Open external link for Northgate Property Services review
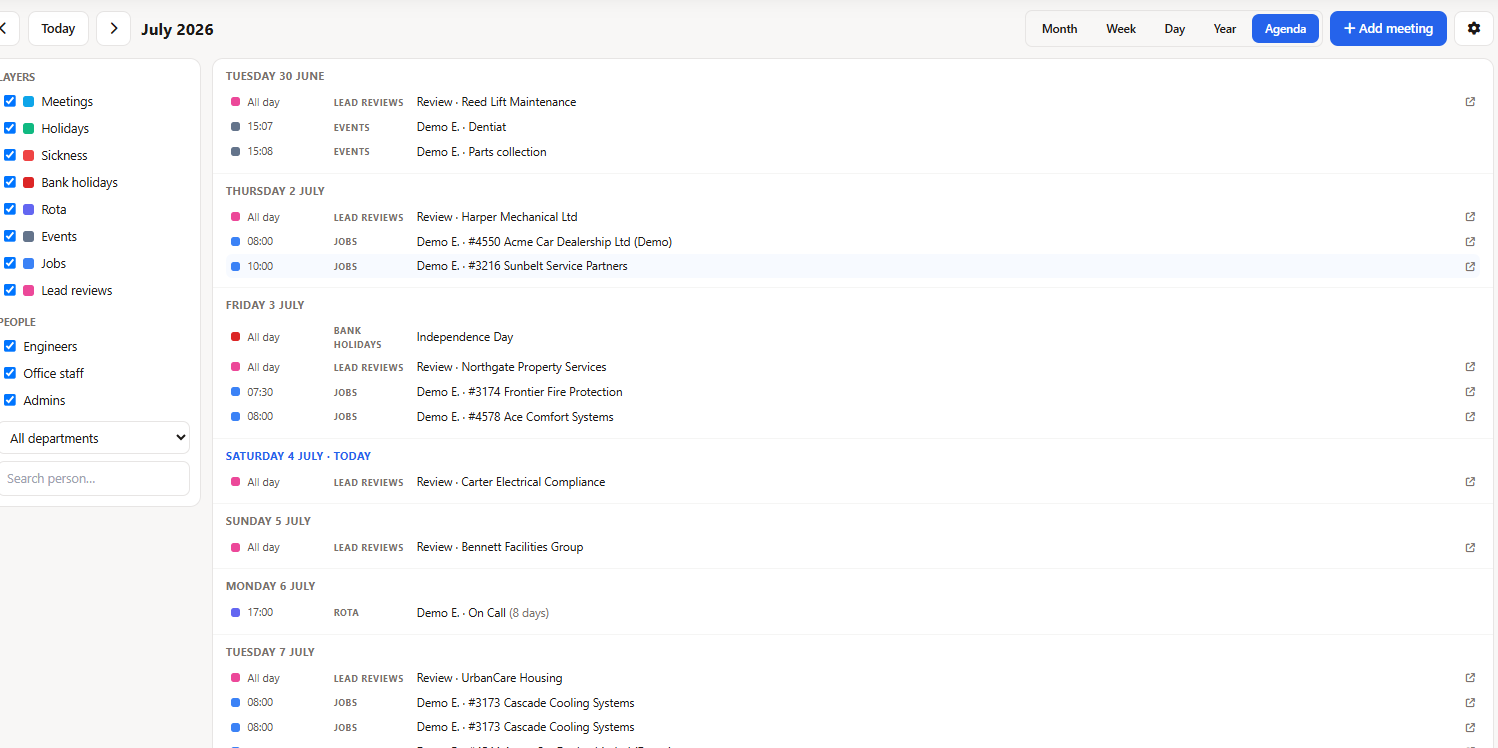This screenshot has width=1498, height=748. pos(1470,367)
